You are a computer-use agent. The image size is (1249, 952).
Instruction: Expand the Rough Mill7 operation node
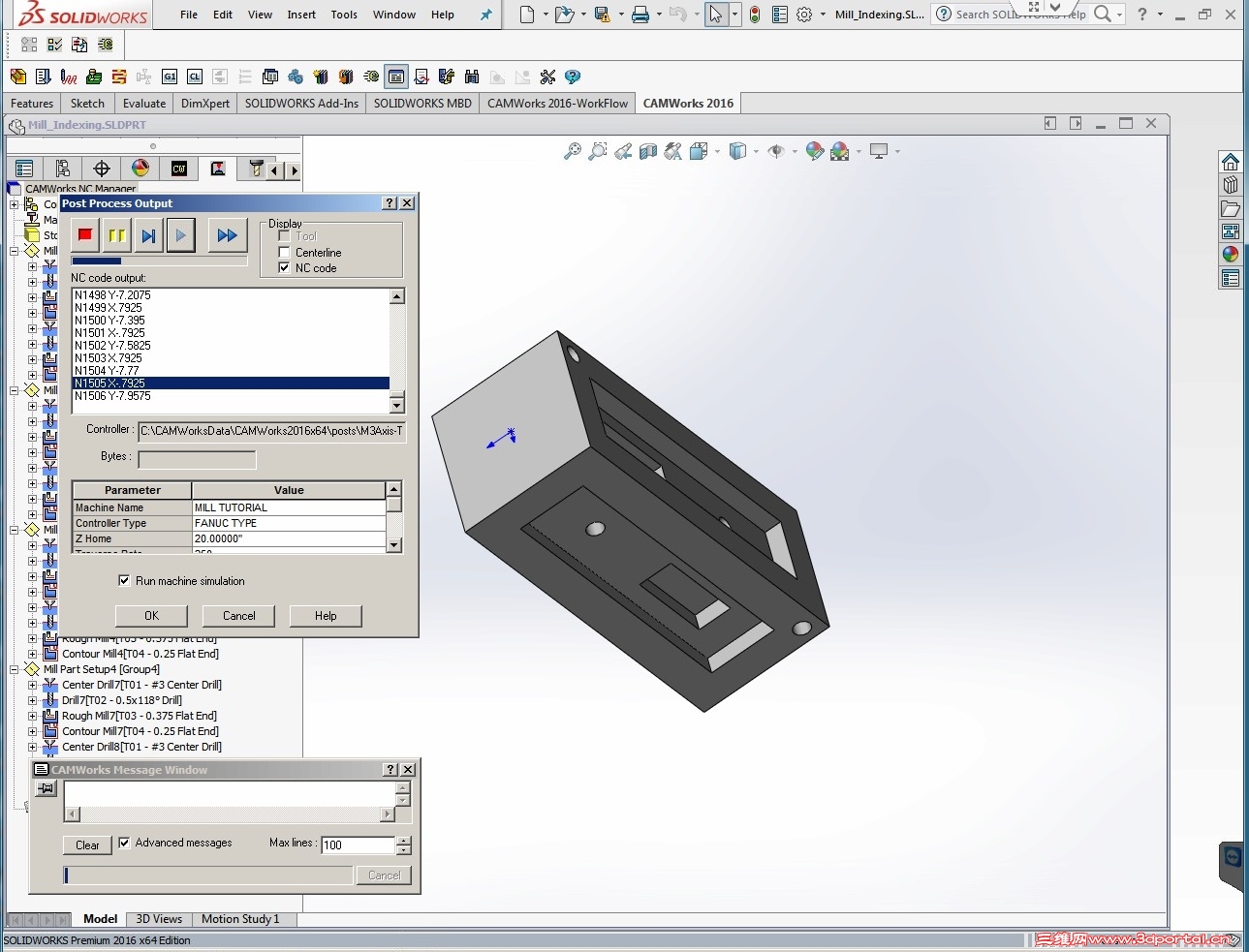click(x=32, y=716)
